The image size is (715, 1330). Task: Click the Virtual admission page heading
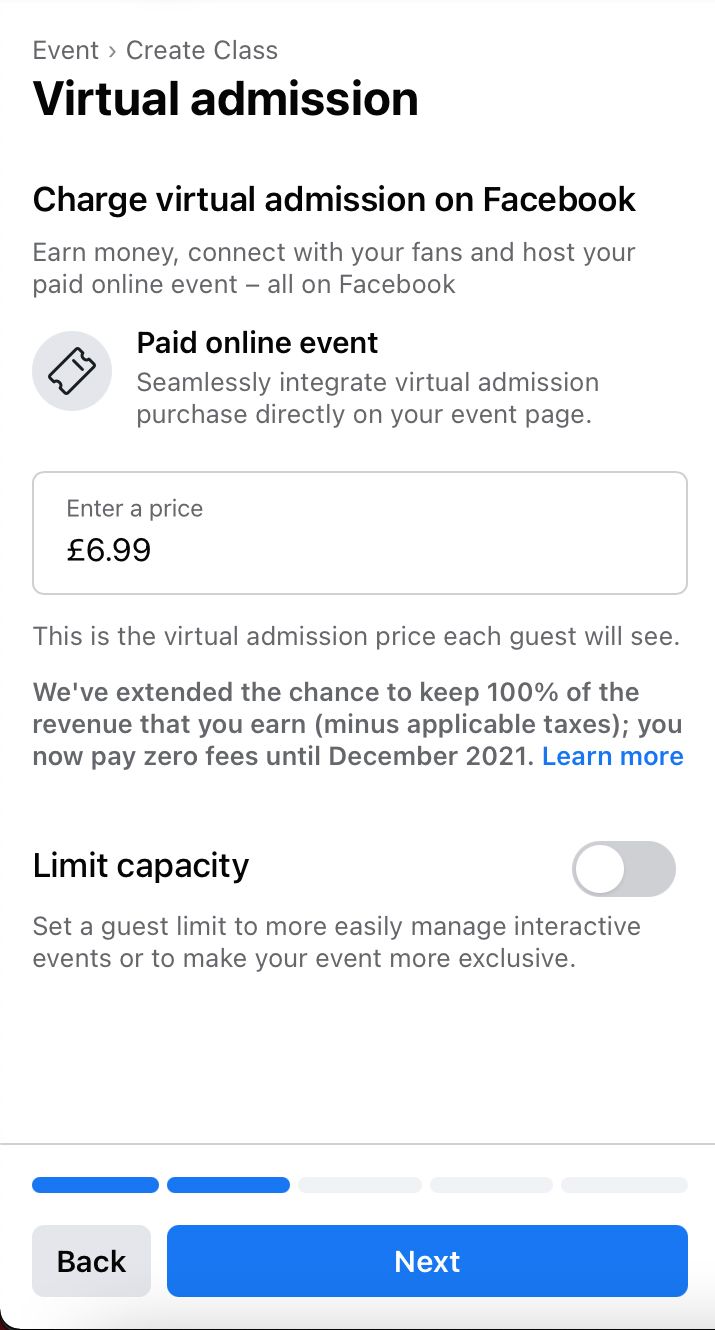click(x=225, y=99)
